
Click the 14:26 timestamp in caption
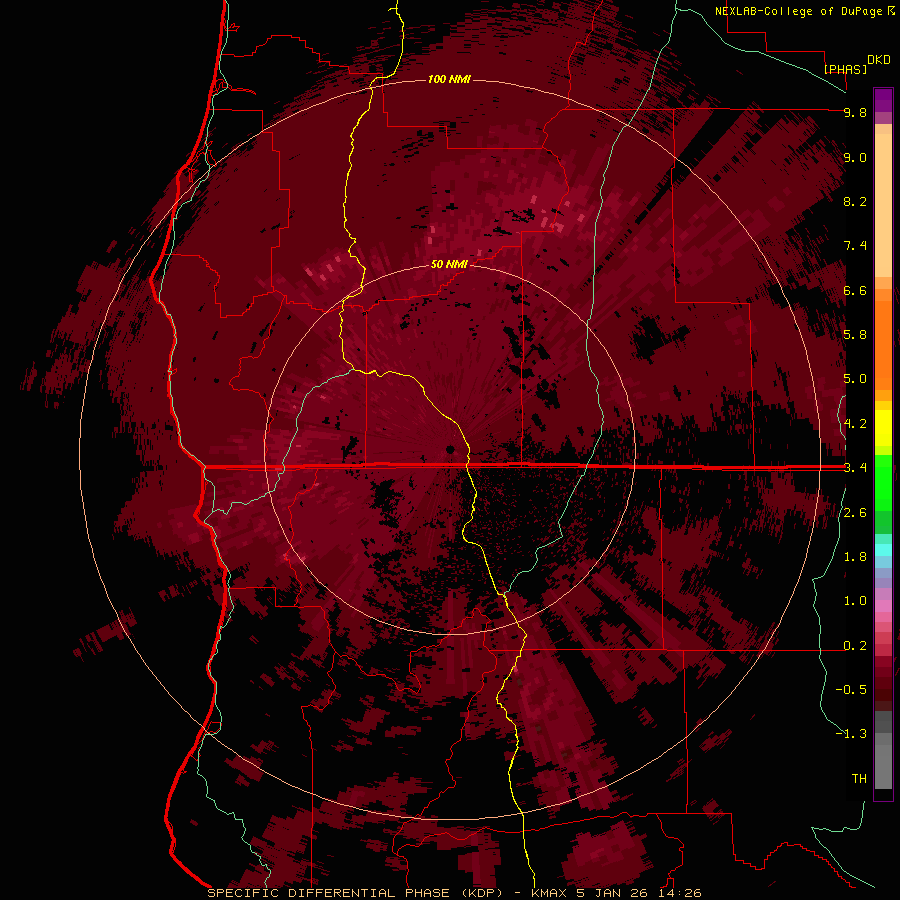[679, 893]
